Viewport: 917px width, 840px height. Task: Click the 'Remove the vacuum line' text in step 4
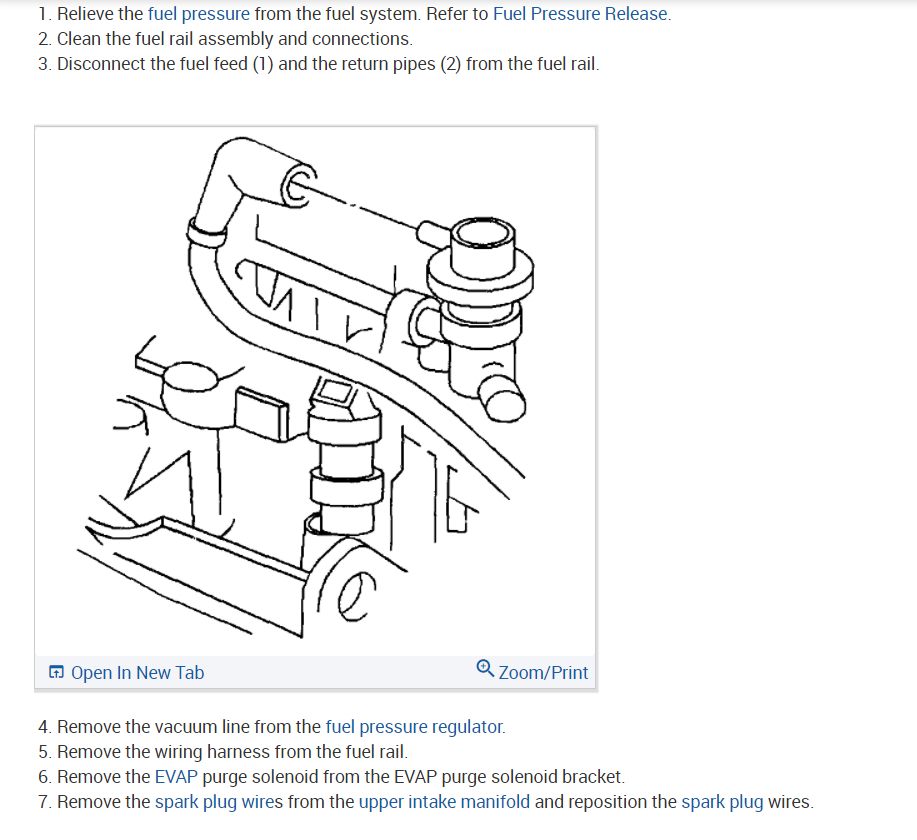click(154, 727)
